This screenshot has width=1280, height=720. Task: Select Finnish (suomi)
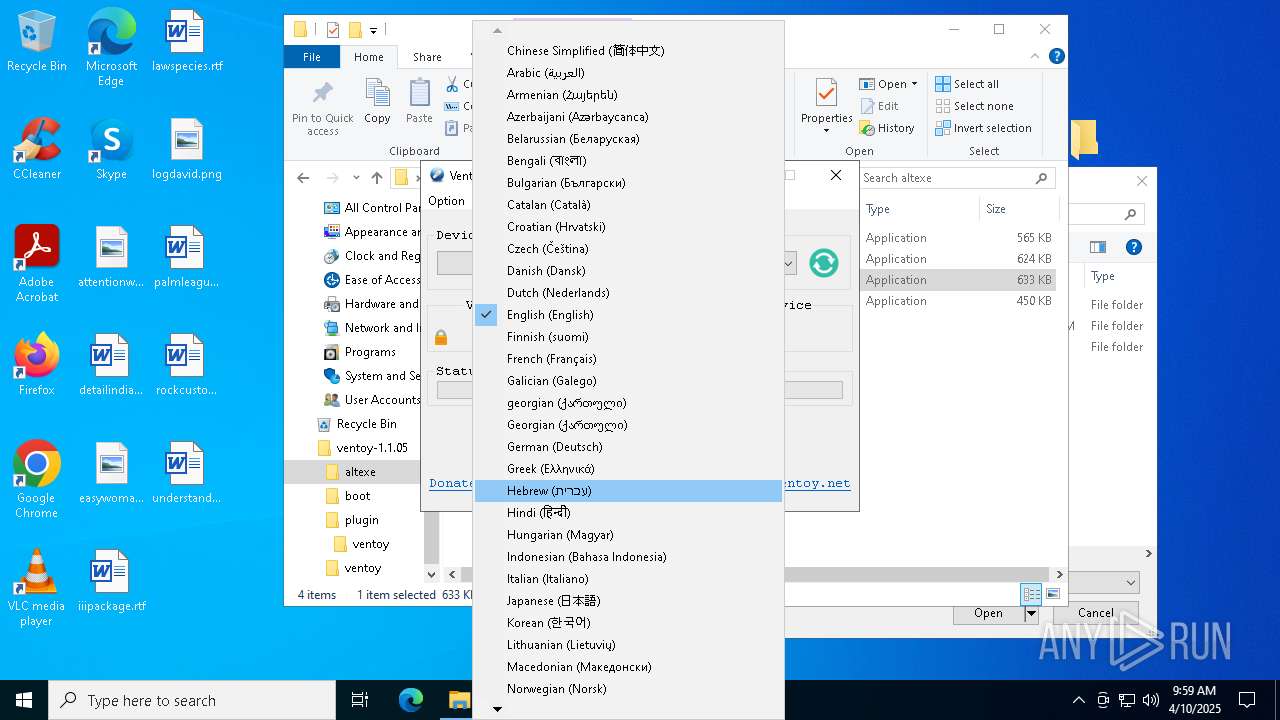(628, 337)
